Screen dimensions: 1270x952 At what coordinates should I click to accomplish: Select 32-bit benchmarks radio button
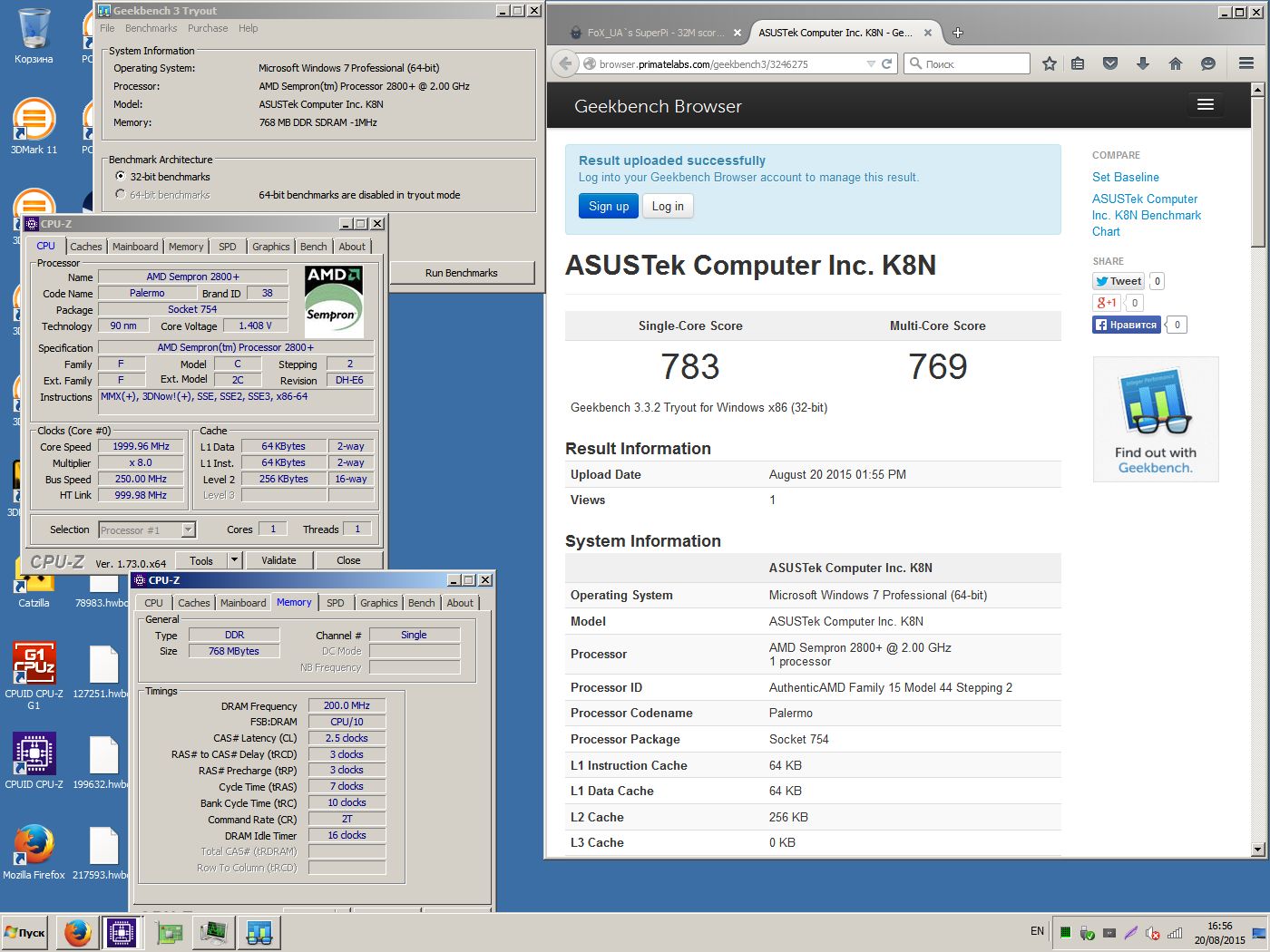click(x=121, y=177)
